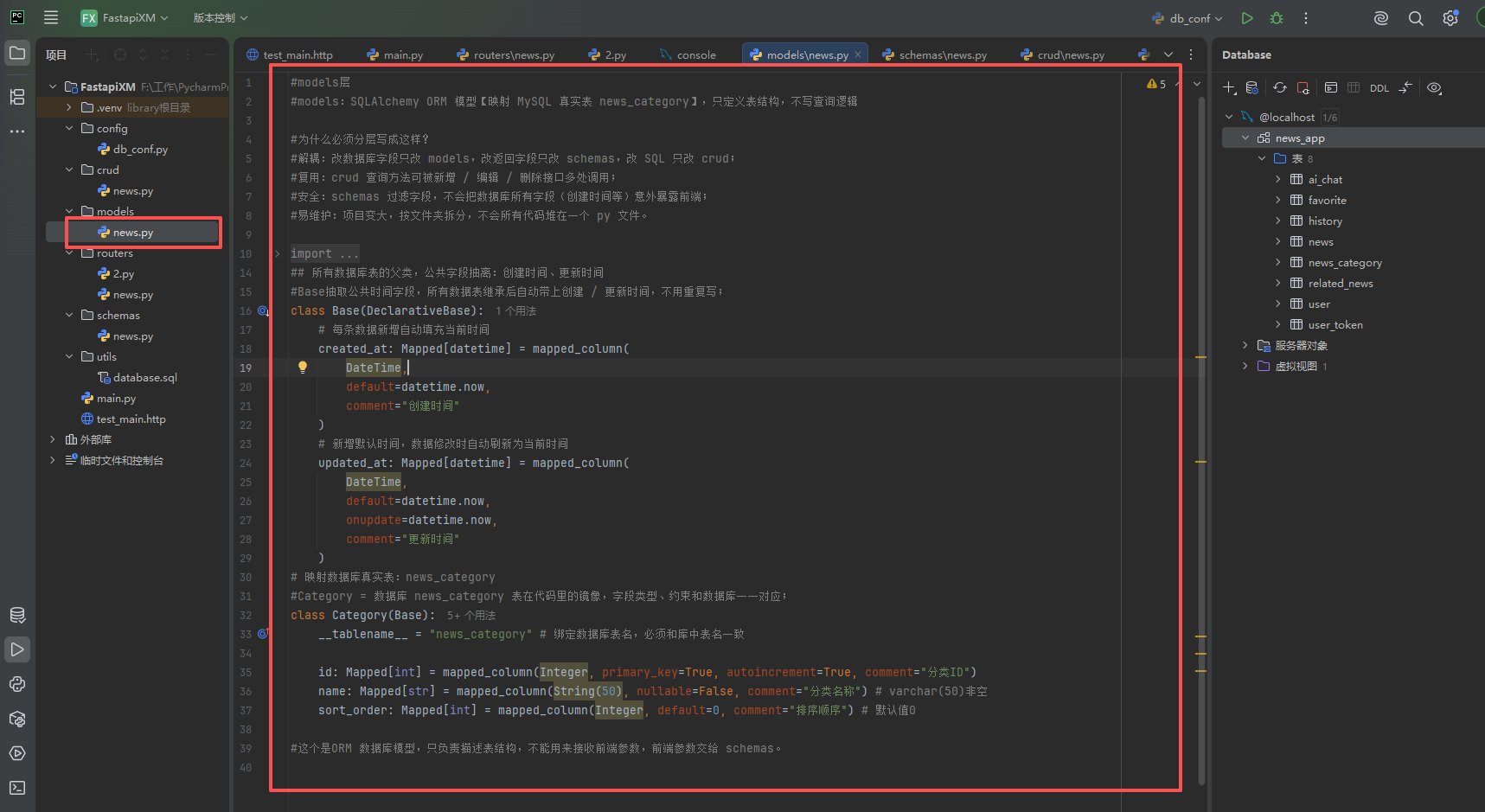1485x812 pixels.
Task: Switch to test_main.http tab
Action: tap(290, 54)
